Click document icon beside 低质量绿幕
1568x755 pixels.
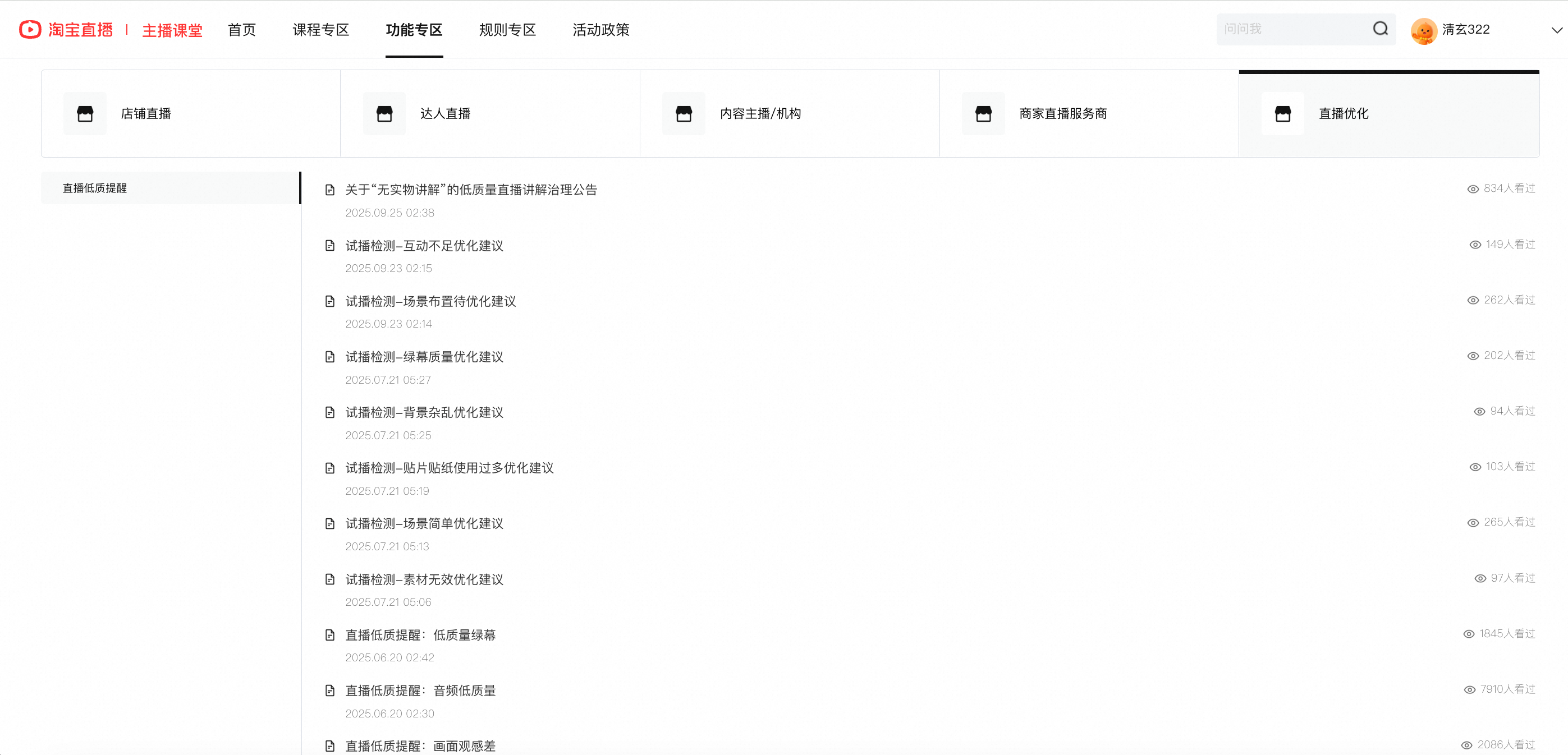pyautogui.click(x=330, y=635)
